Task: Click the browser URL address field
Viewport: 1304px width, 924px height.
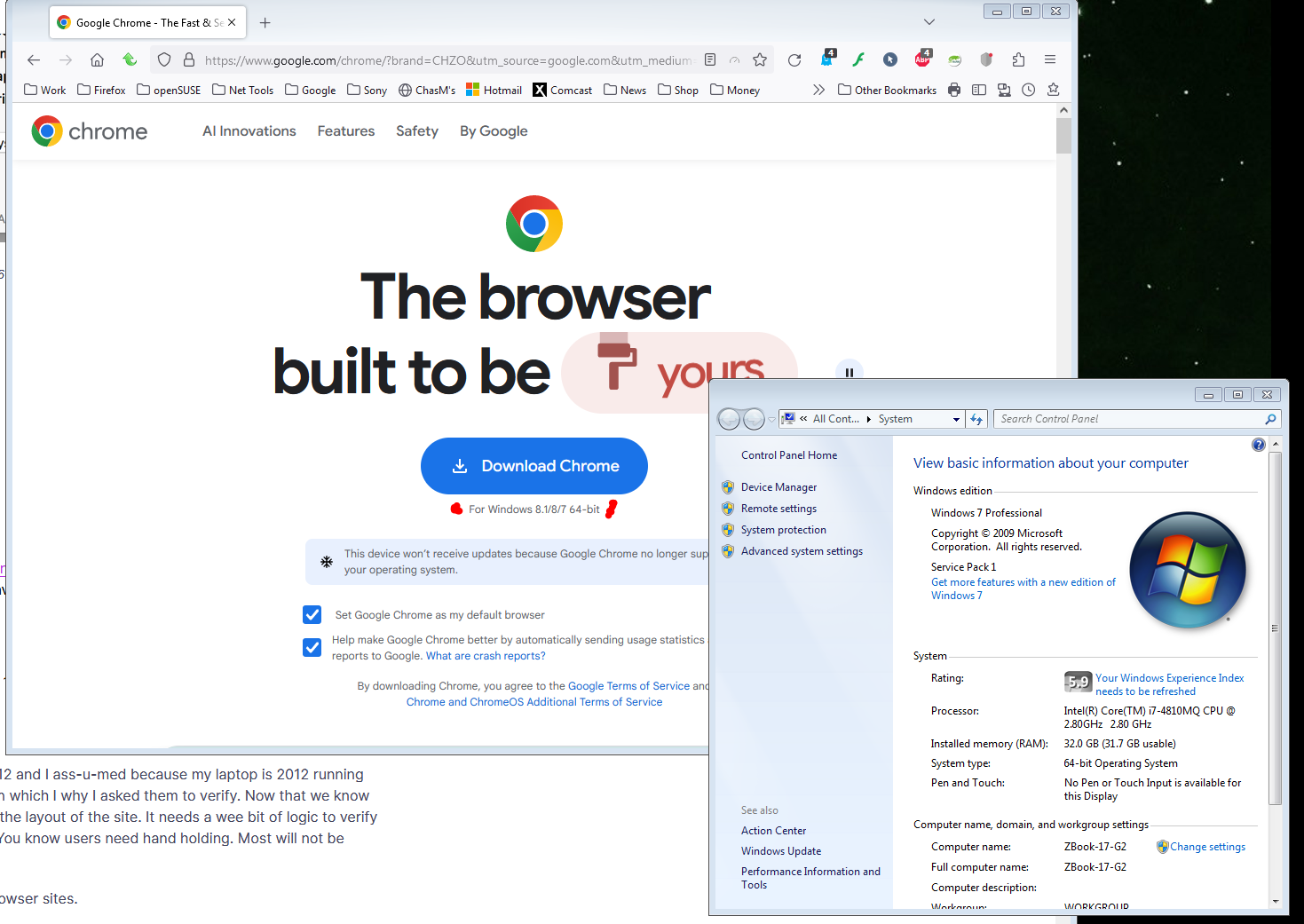Action: click(447, 60)
